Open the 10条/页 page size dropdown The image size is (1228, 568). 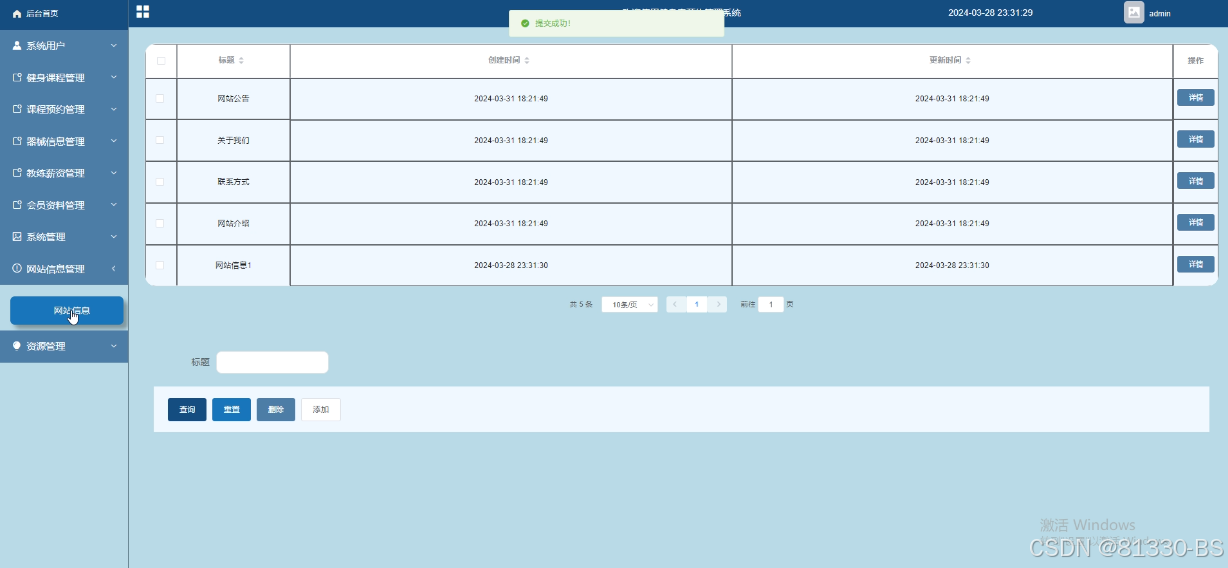(x=630, y=304)
